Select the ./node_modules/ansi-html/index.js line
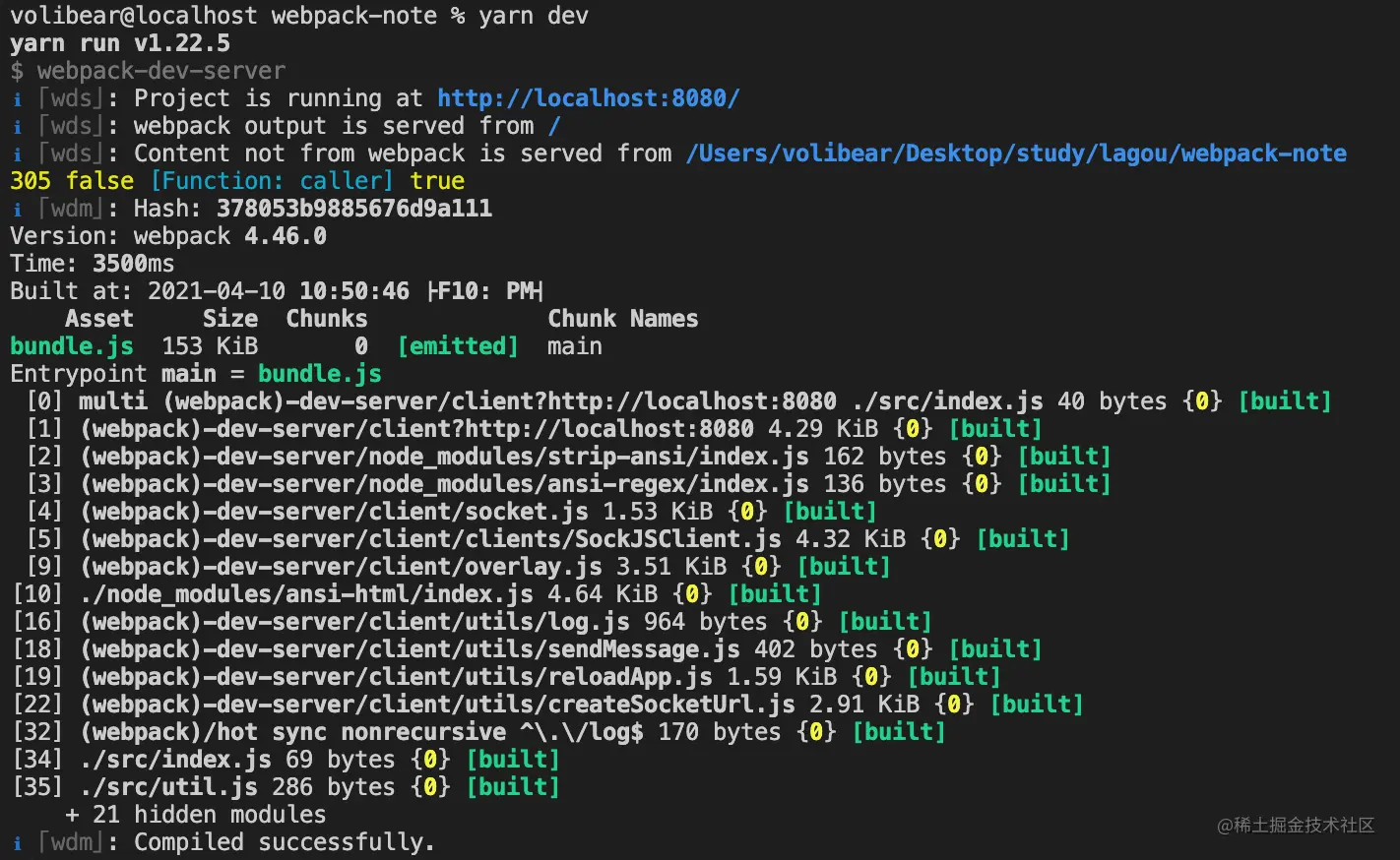The height and width of the screenshot is (860, 1400). tap(417, 594)
